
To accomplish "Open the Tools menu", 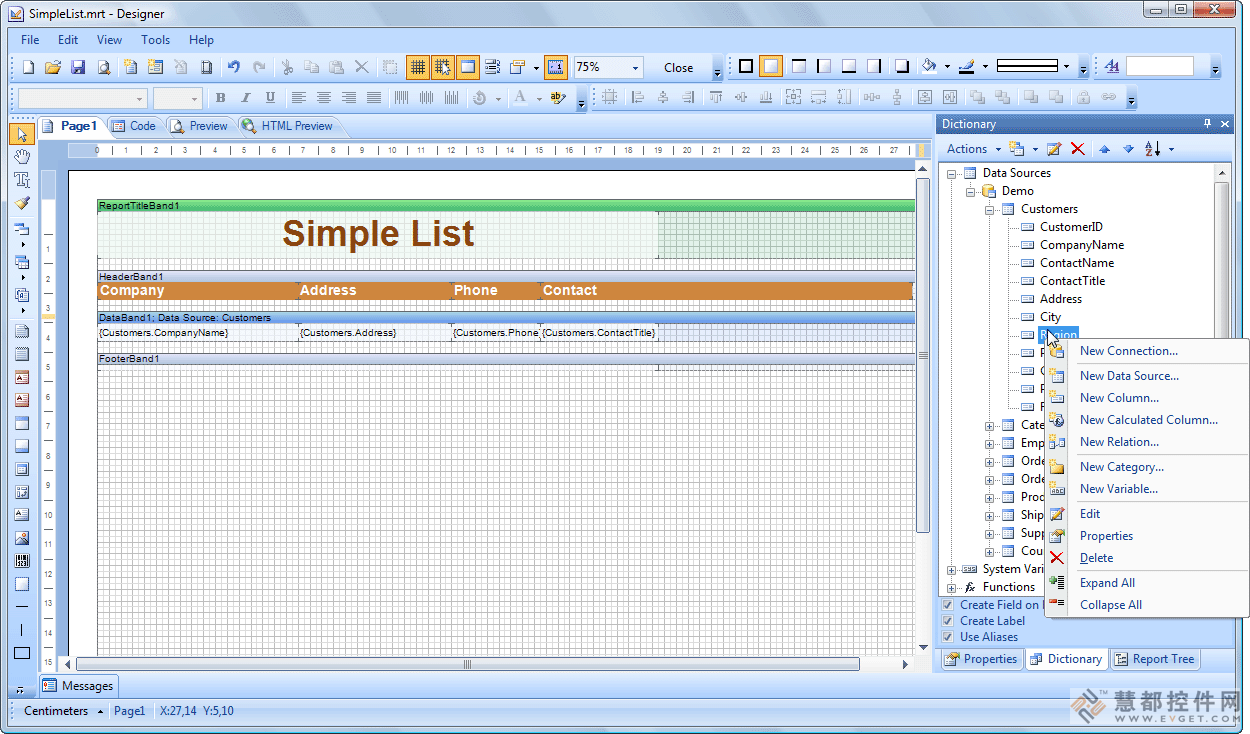I will (155, 40).
